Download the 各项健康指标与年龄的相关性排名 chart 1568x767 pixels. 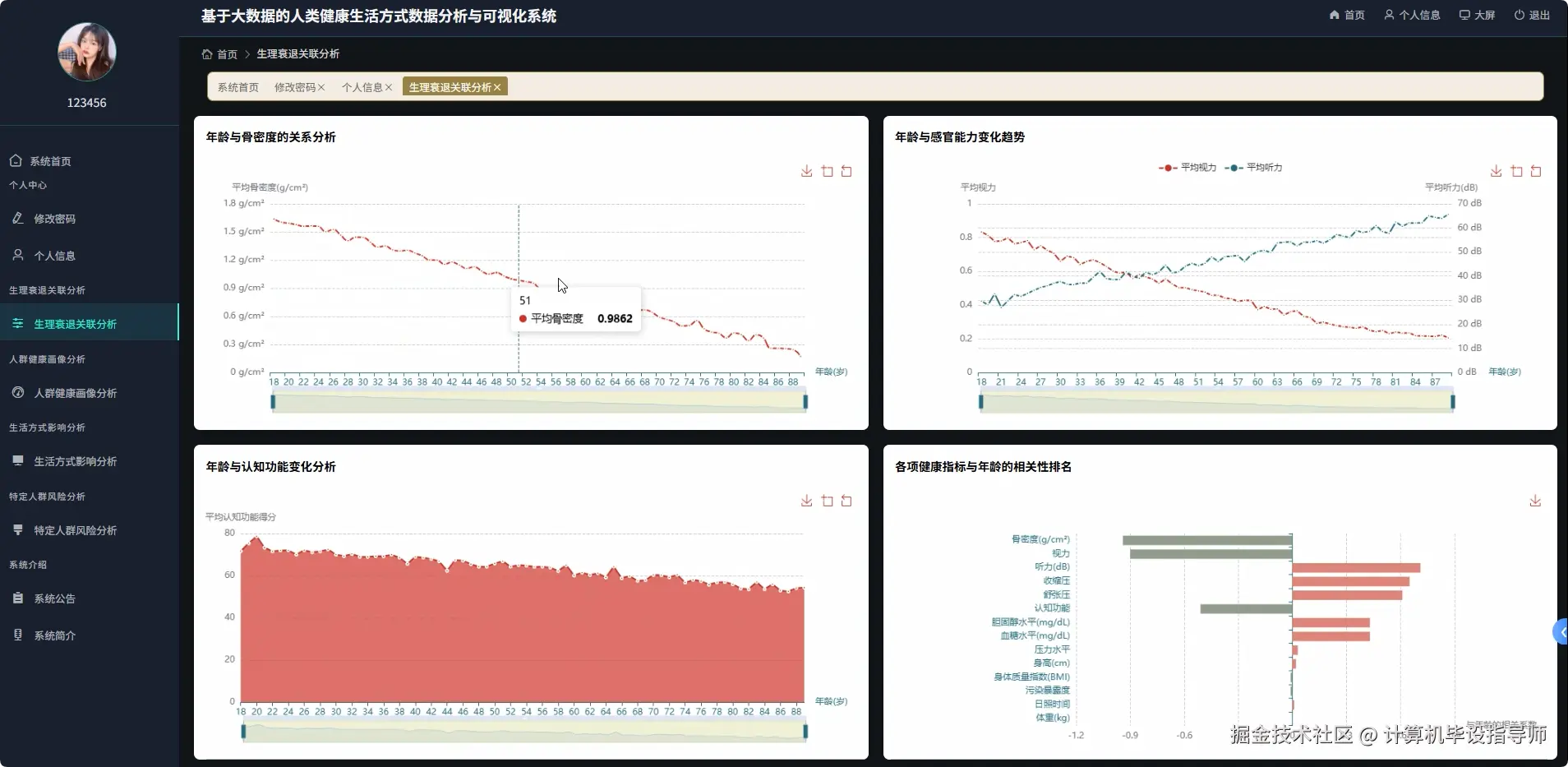pyautogui.click(x=1533, y=501)
